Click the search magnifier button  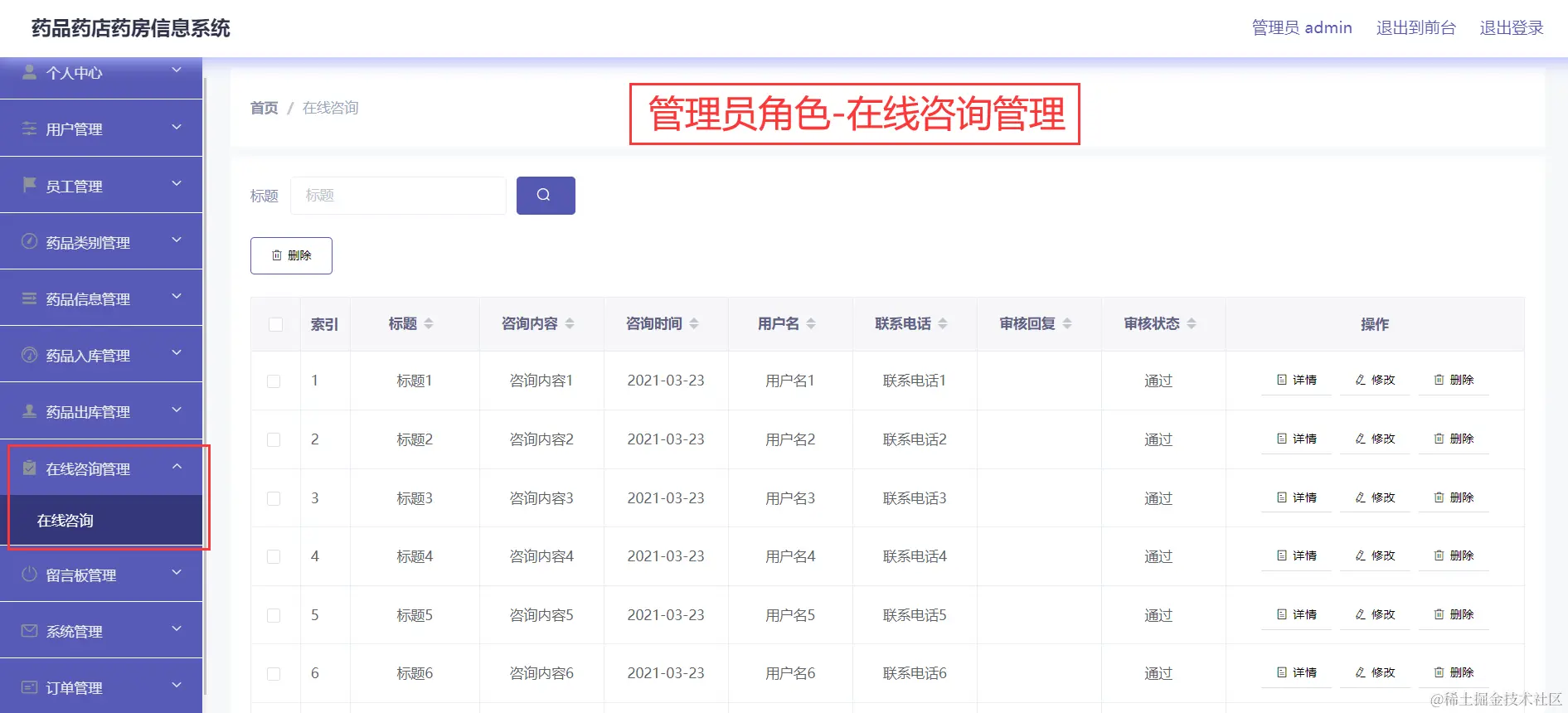click(546, 196)
